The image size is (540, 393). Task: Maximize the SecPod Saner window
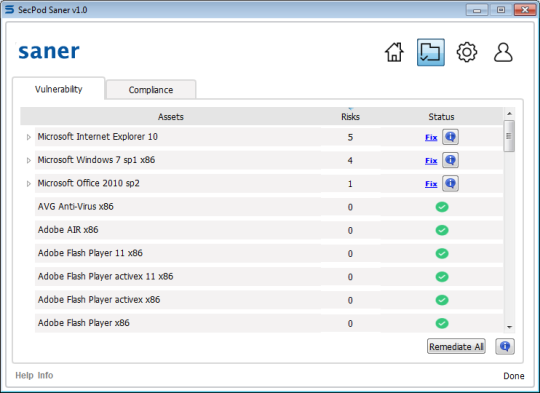[x=501, y=10]
